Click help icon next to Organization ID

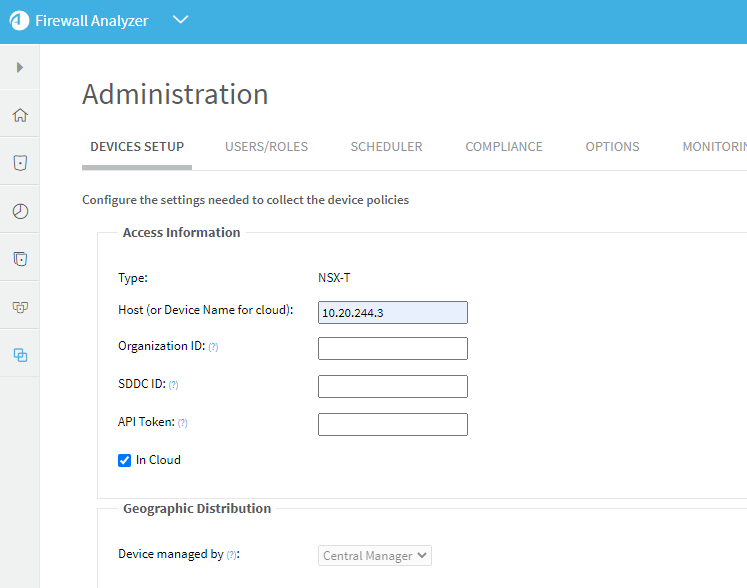213,347
